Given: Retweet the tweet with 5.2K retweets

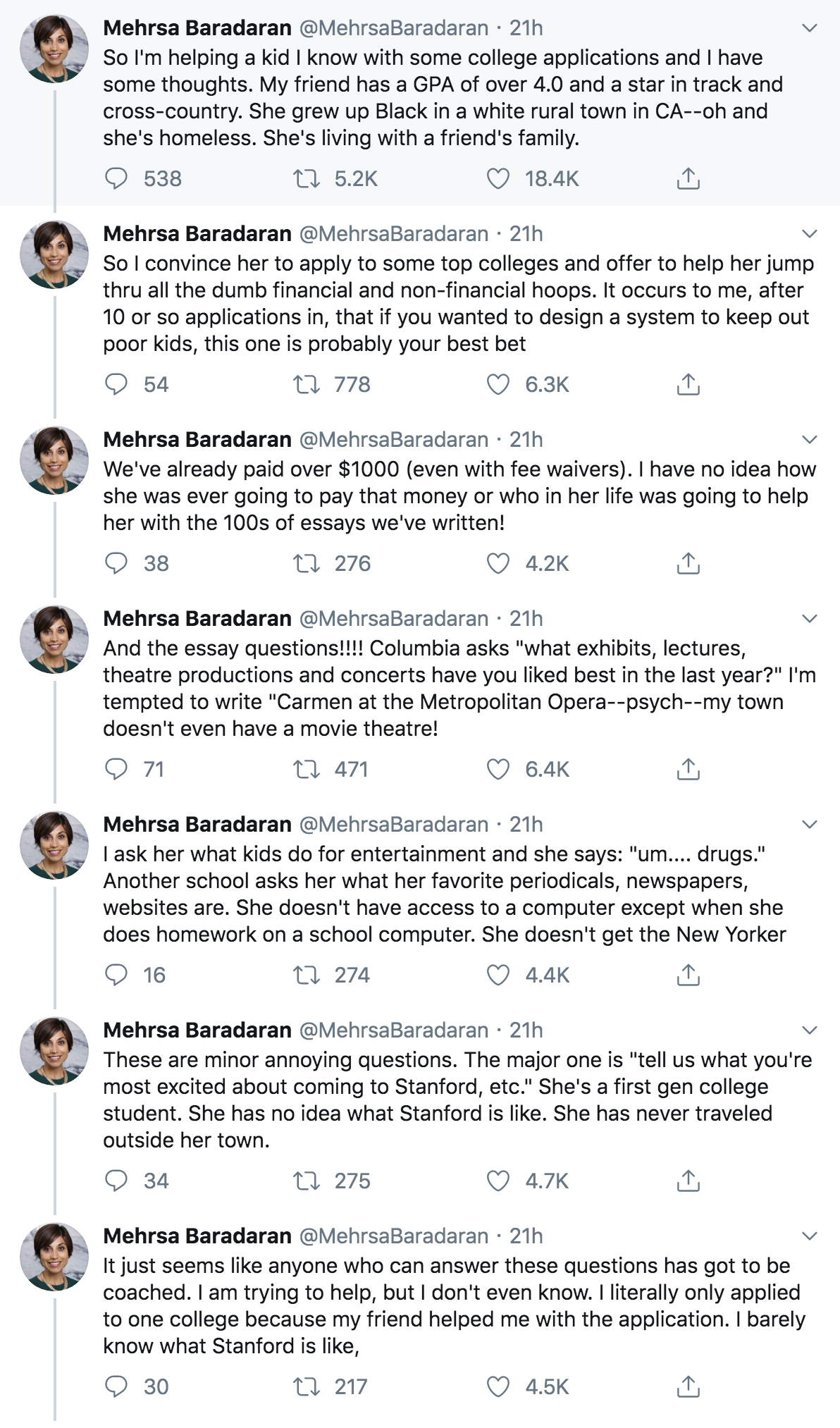Looking at the screenshot, I should click(307, 178).
